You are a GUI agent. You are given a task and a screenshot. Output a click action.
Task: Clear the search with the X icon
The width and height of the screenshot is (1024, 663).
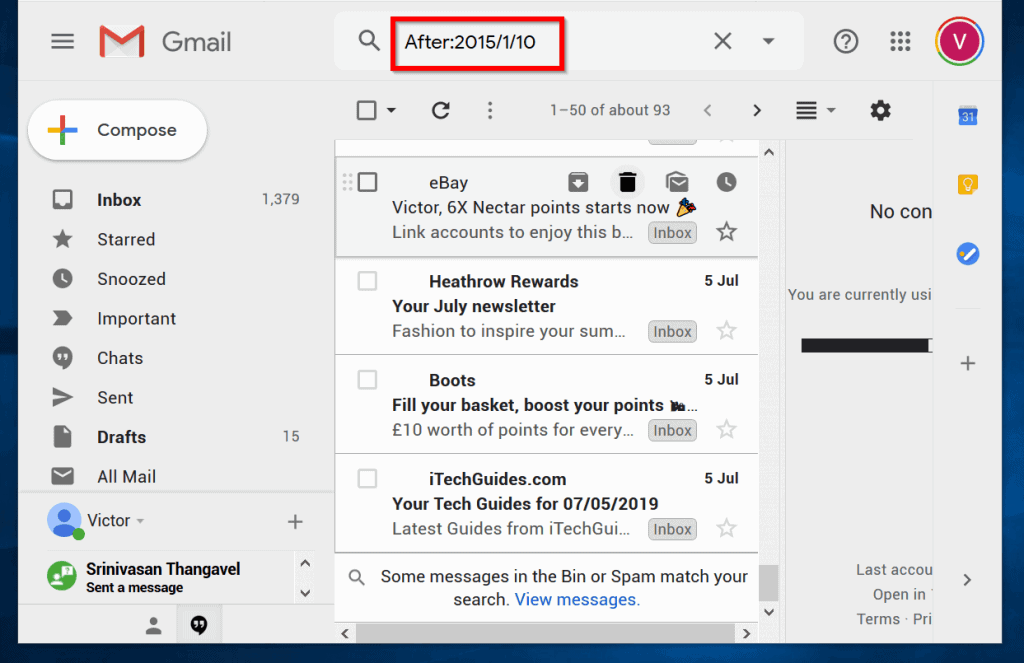722,41
